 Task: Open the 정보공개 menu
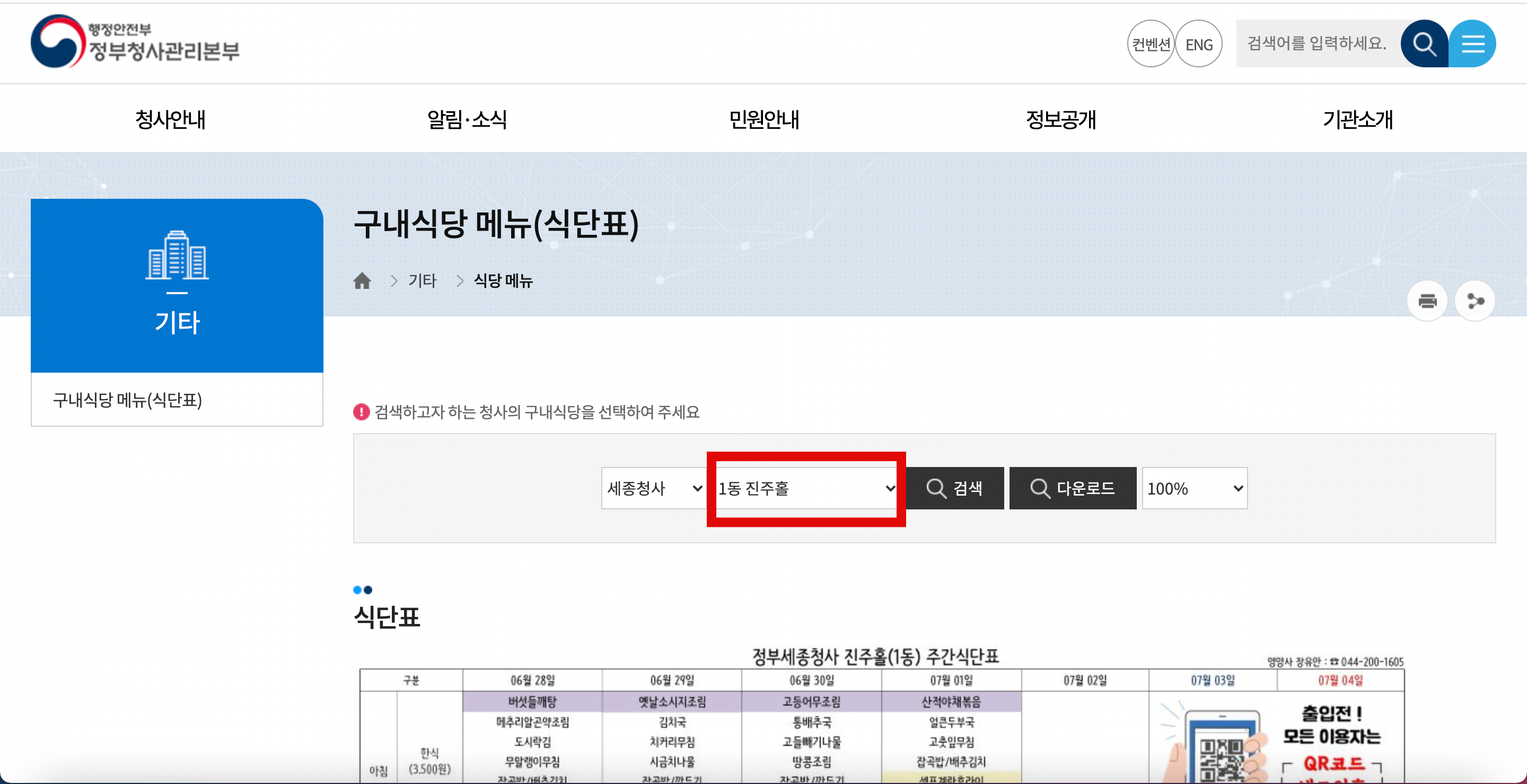click(1060, 120)
